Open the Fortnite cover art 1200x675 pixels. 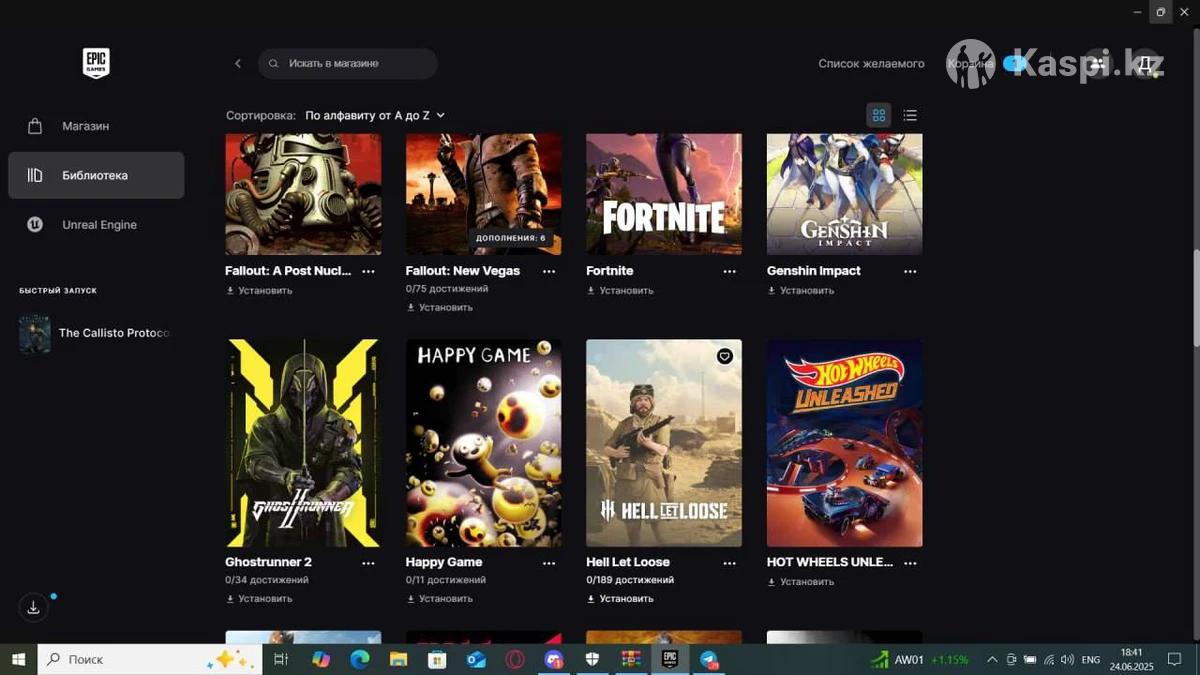pos(664,194)
